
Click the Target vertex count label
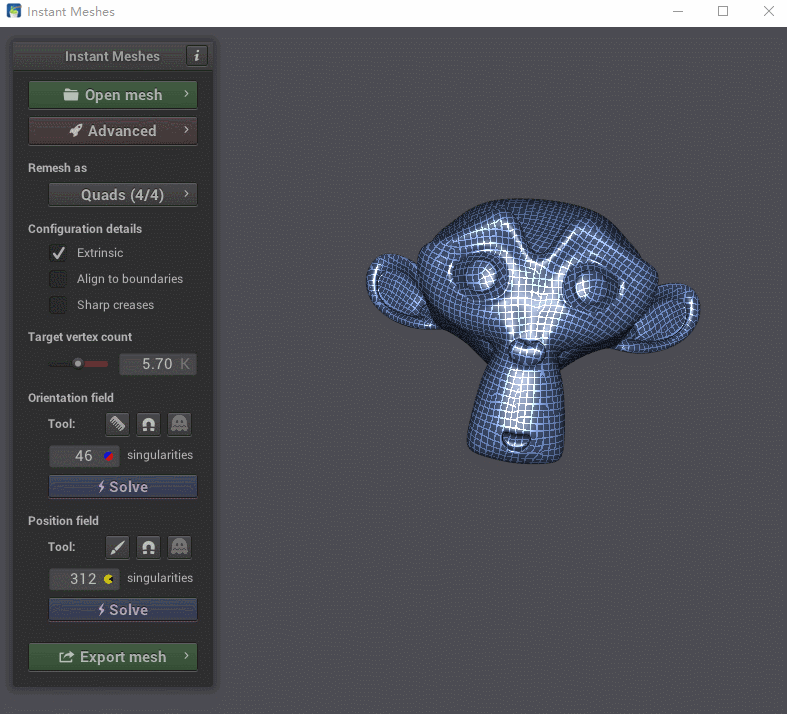(x=80, y=337)
